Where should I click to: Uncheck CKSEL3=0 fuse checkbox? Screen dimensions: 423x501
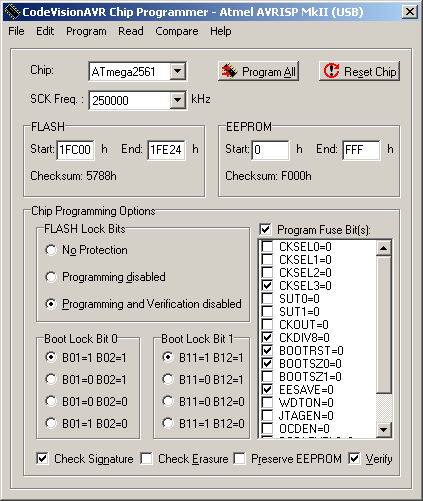(267, 285)
